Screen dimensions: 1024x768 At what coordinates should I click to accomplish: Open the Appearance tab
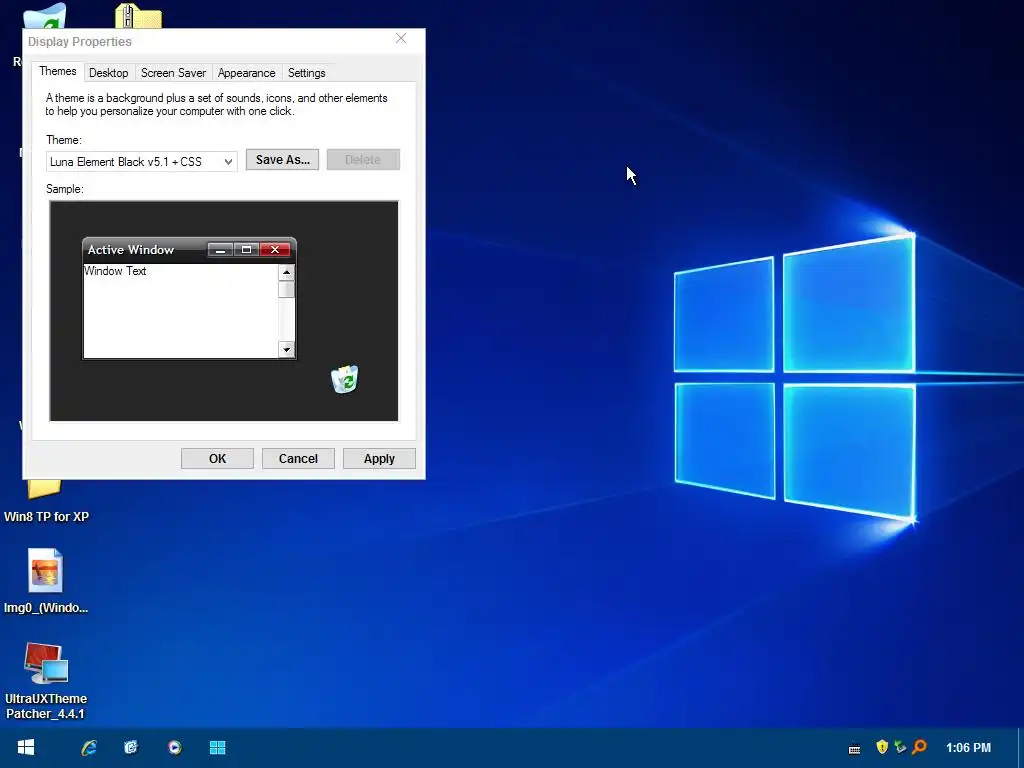(246, 72)
